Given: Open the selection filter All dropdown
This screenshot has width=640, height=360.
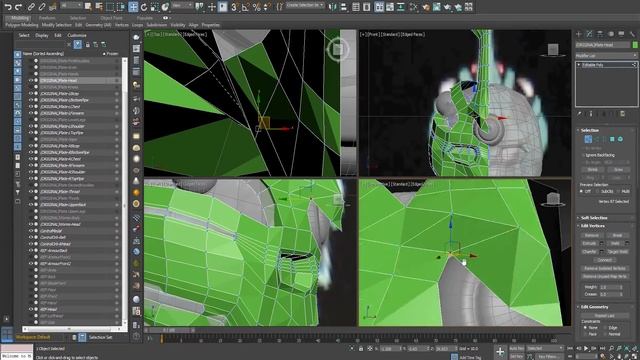Looking at the screenshot, I should pyautogui.click(x=71, y=5).
